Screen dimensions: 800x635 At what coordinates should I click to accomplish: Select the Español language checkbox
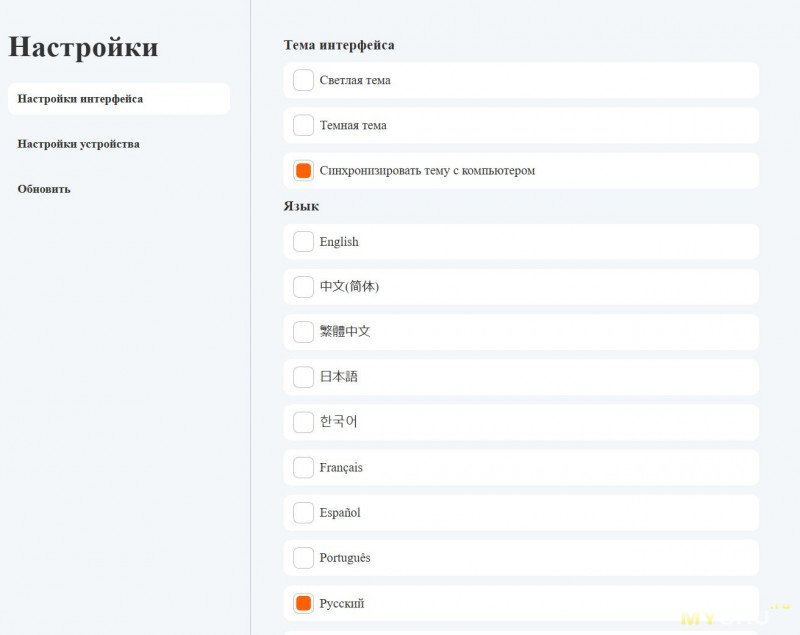click(x=303, y=513)
